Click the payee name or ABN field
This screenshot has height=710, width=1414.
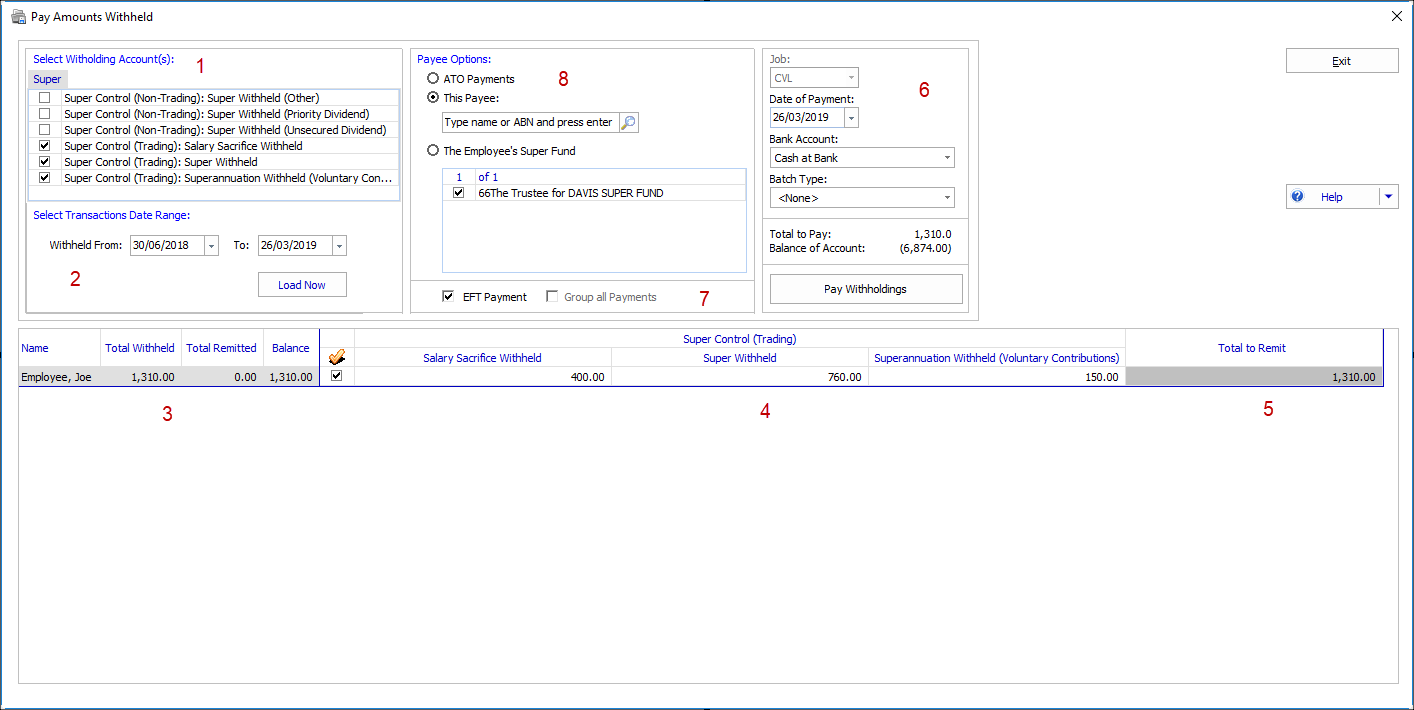tap(529, 123)
